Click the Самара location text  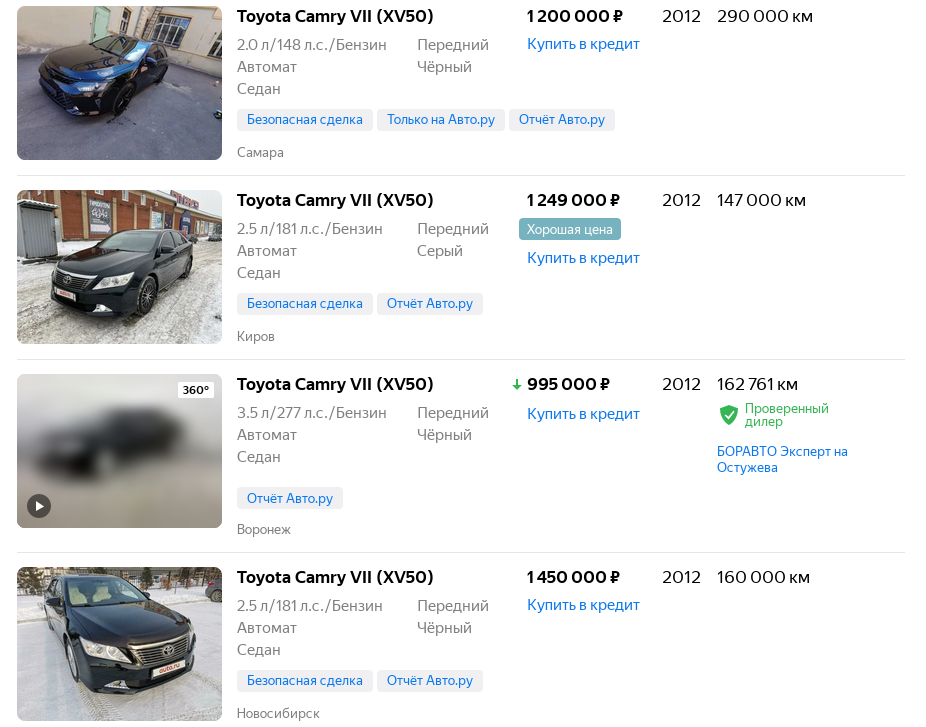(260, 152)
